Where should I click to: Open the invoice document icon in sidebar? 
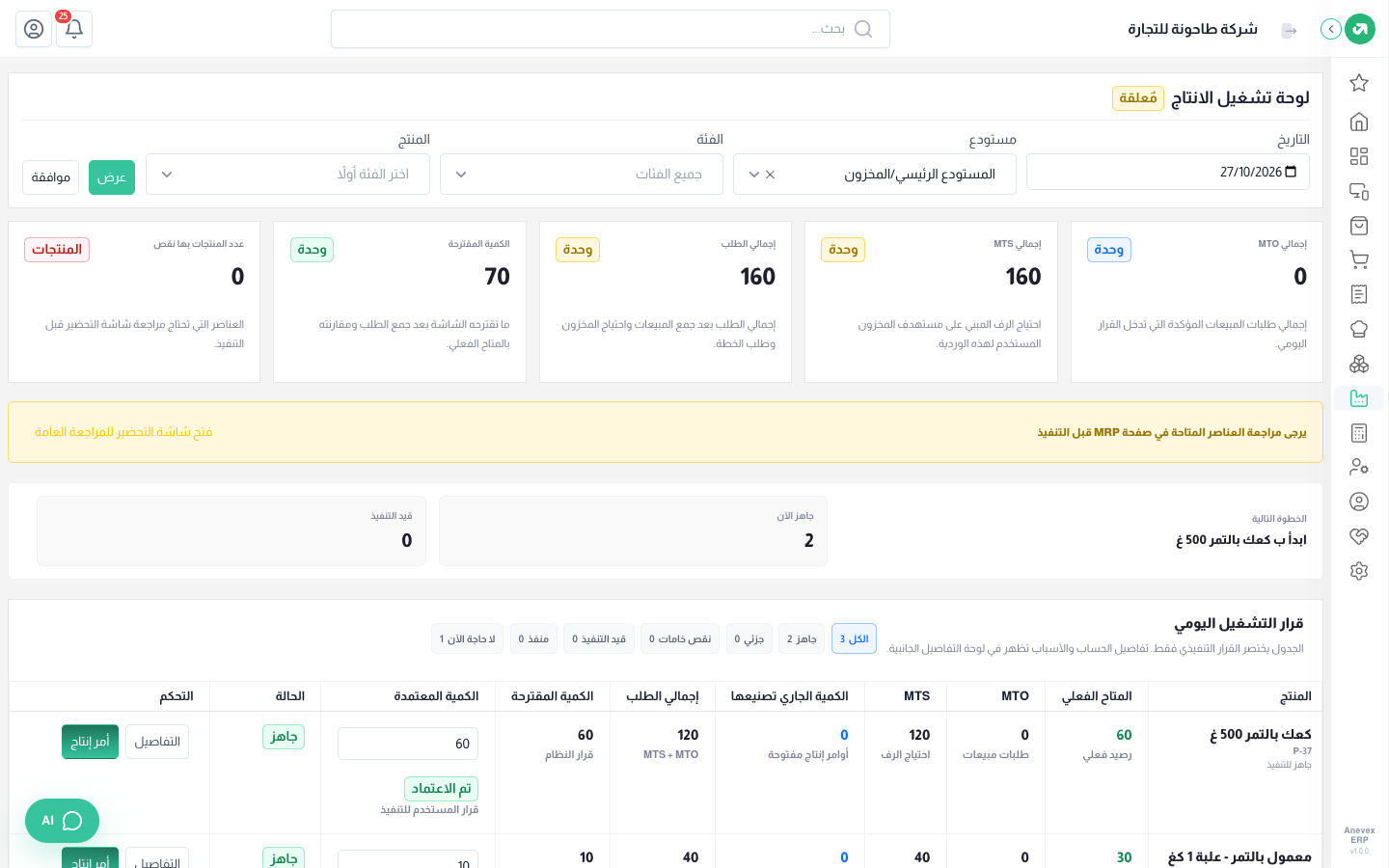pyautogui.click(x=1359, y=294)
